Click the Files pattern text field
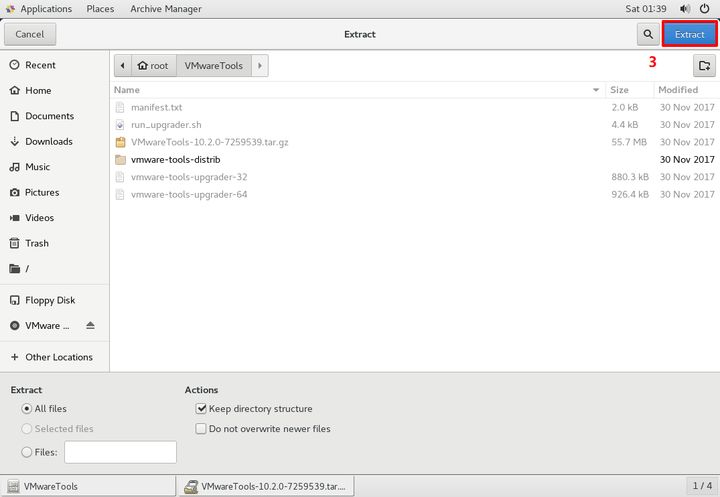 coord(120,452)
